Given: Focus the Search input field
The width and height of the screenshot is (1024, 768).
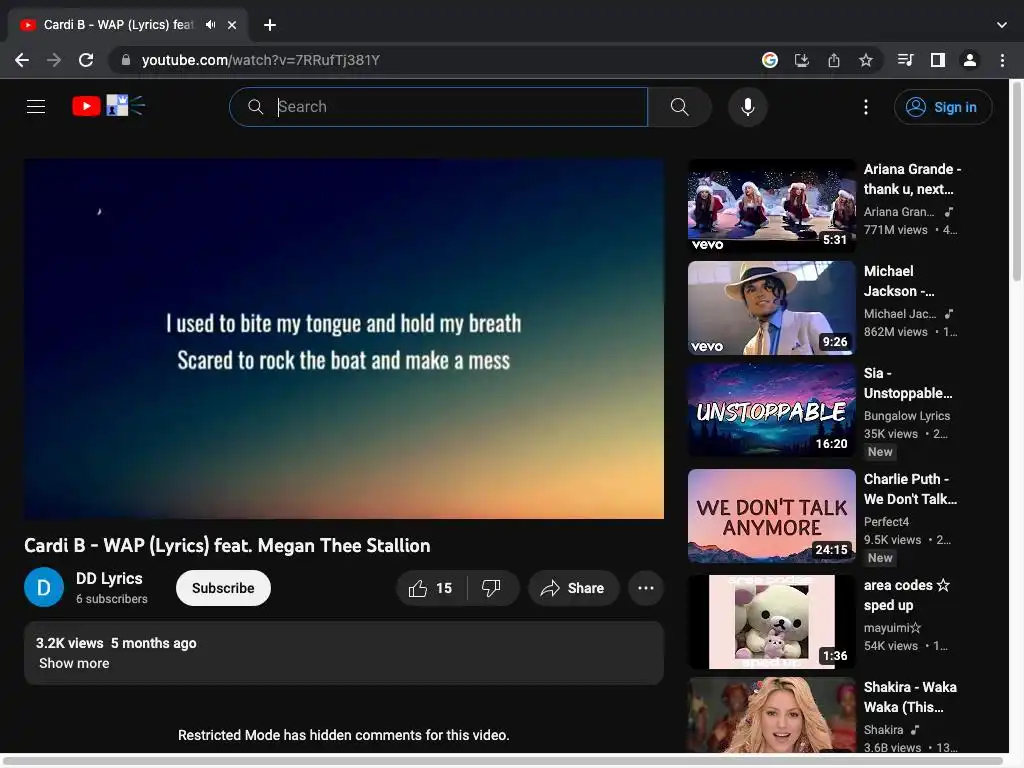Looking at the screenshot, I should (x=438, y=106).
